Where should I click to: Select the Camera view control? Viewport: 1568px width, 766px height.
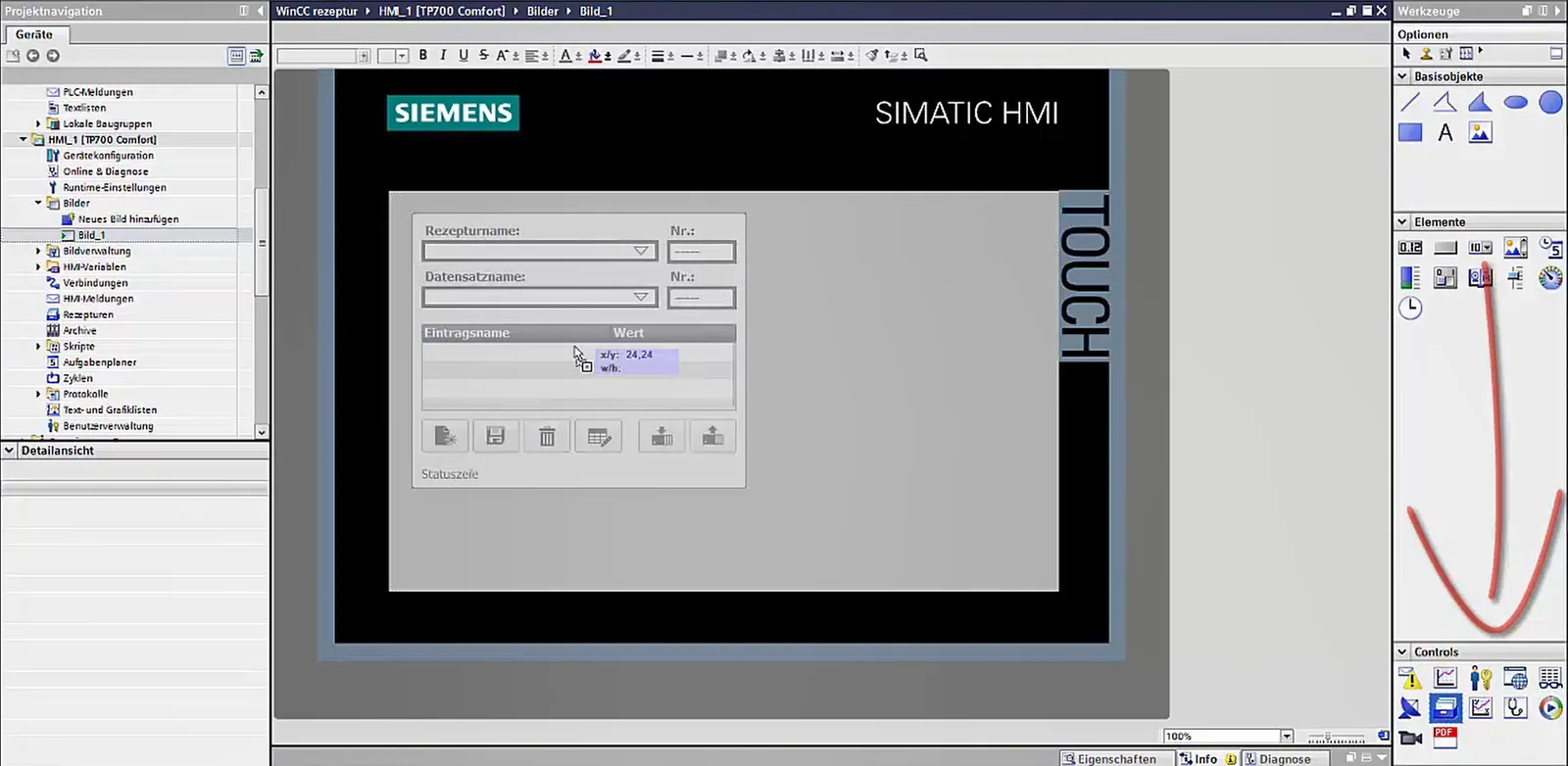tap(1410, 737)
